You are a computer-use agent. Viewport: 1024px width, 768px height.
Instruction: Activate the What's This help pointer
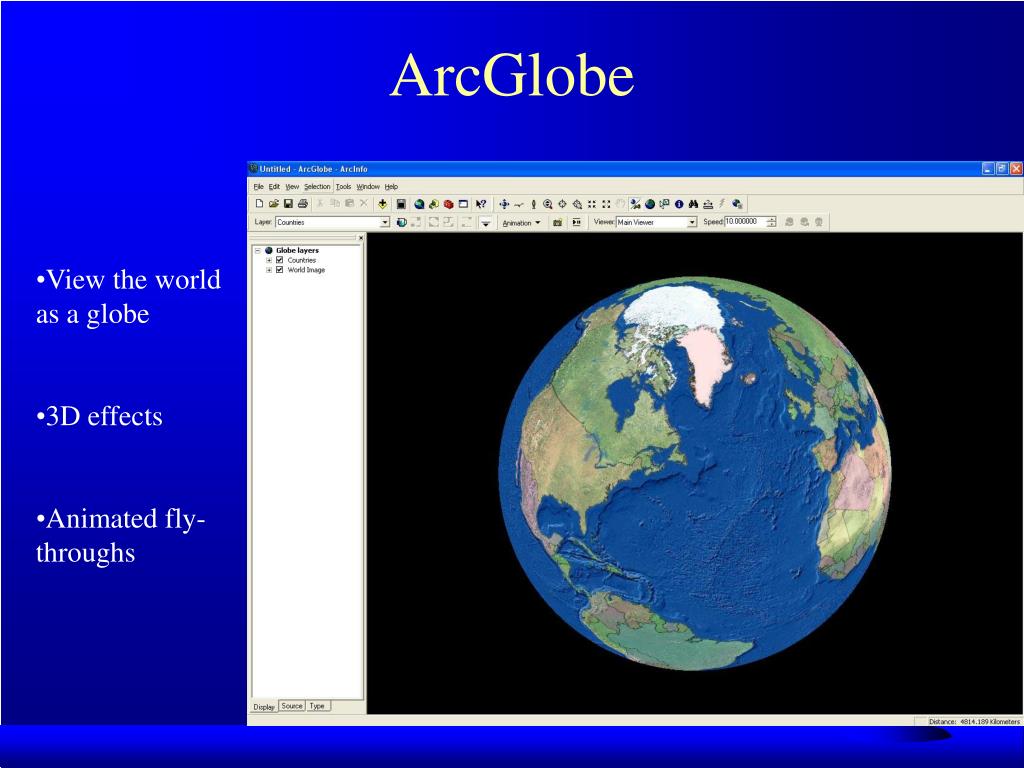pos(481,204)
